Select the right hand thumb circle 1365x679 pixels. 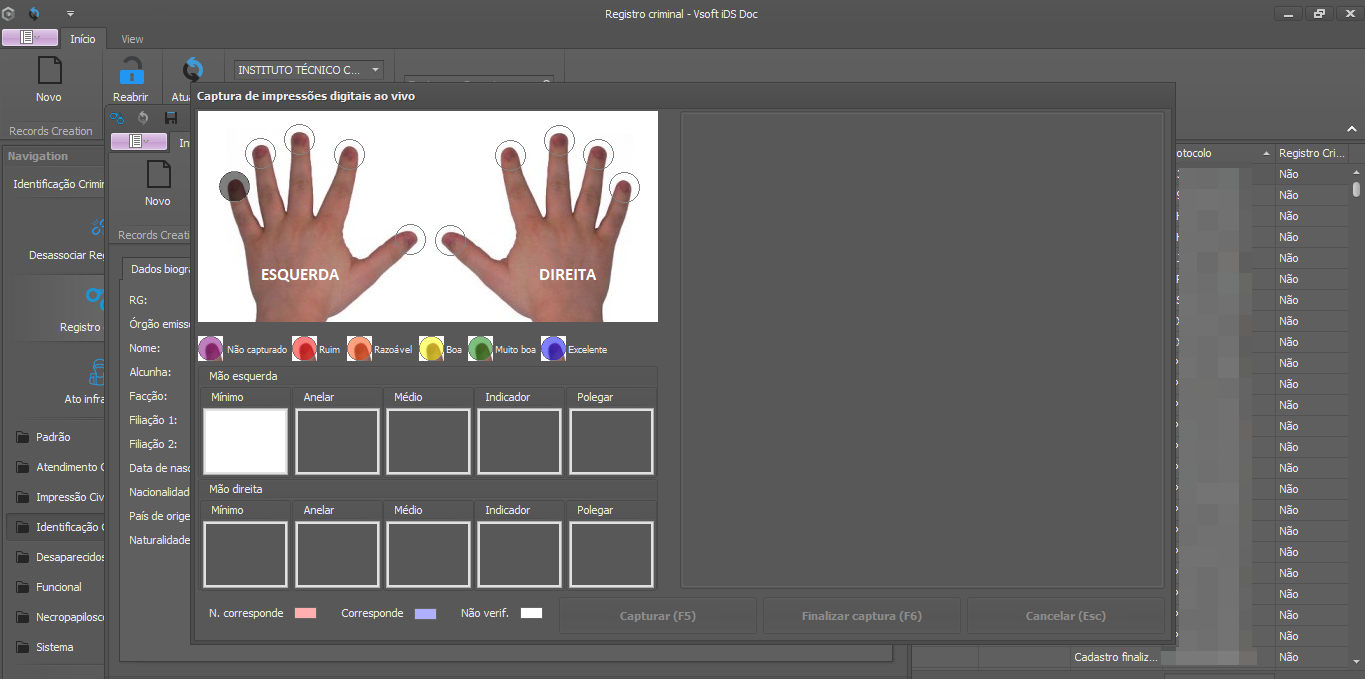[x=451, y=239]
